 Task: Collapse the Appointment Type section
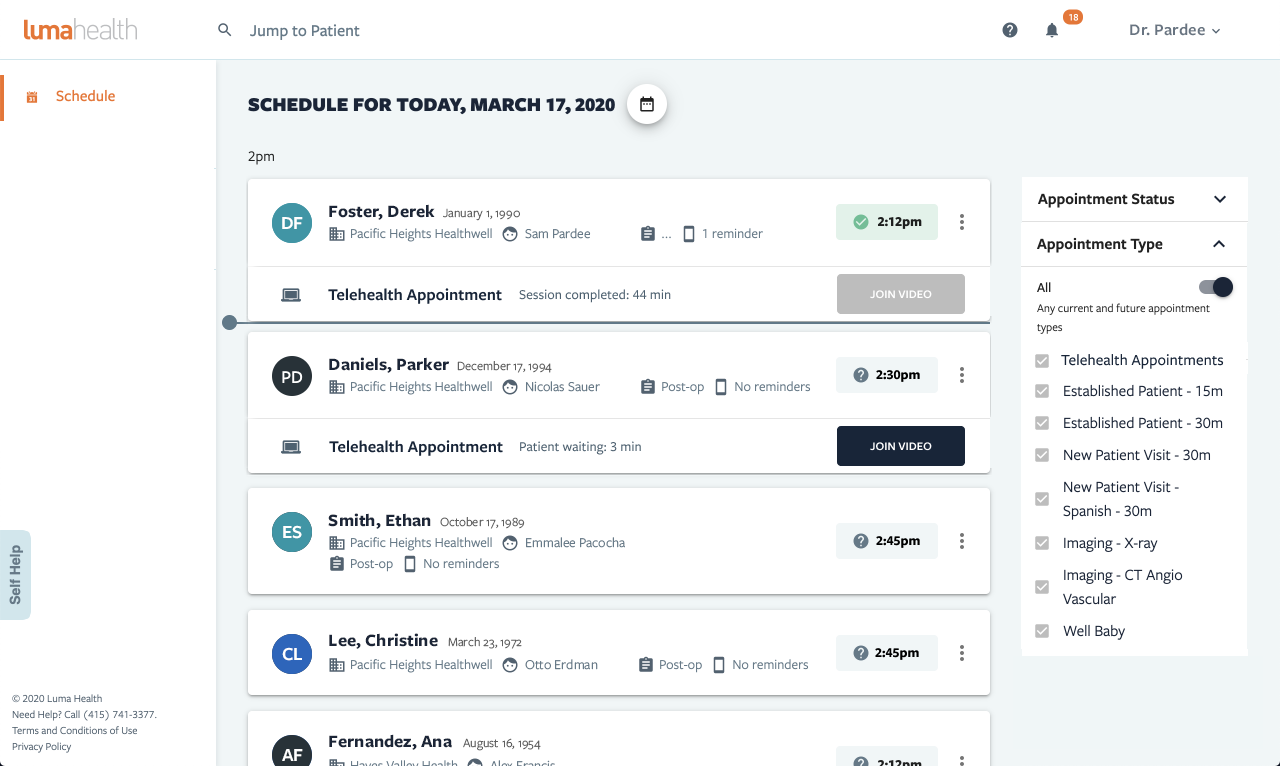click(1219, 244)
